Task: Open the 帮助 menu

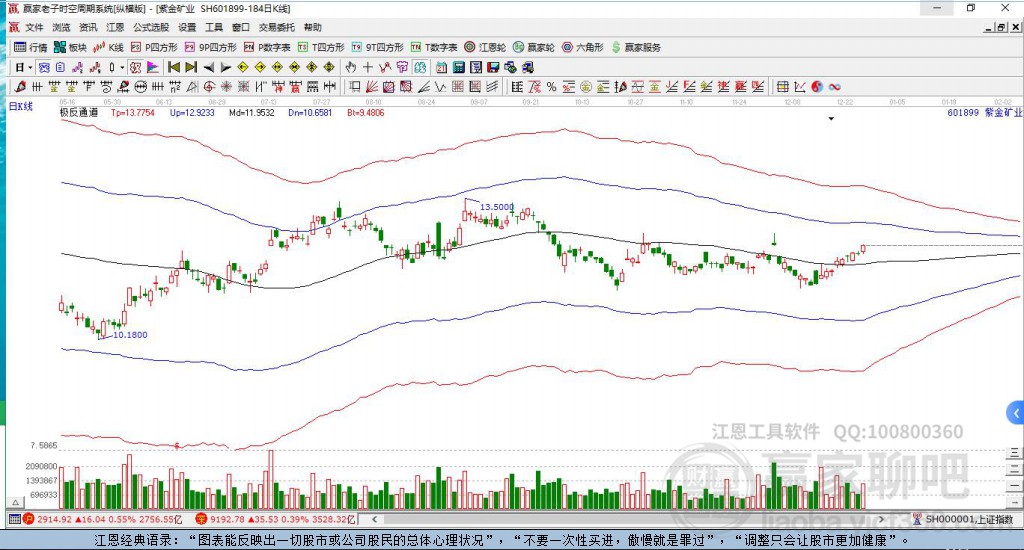Action: [x=313, y=27]
